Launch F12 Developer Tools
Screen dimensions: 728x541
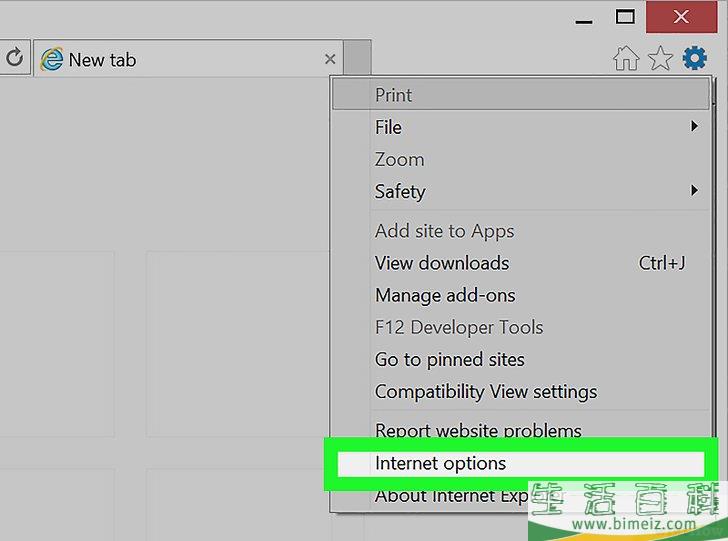(x=521, y=327)
